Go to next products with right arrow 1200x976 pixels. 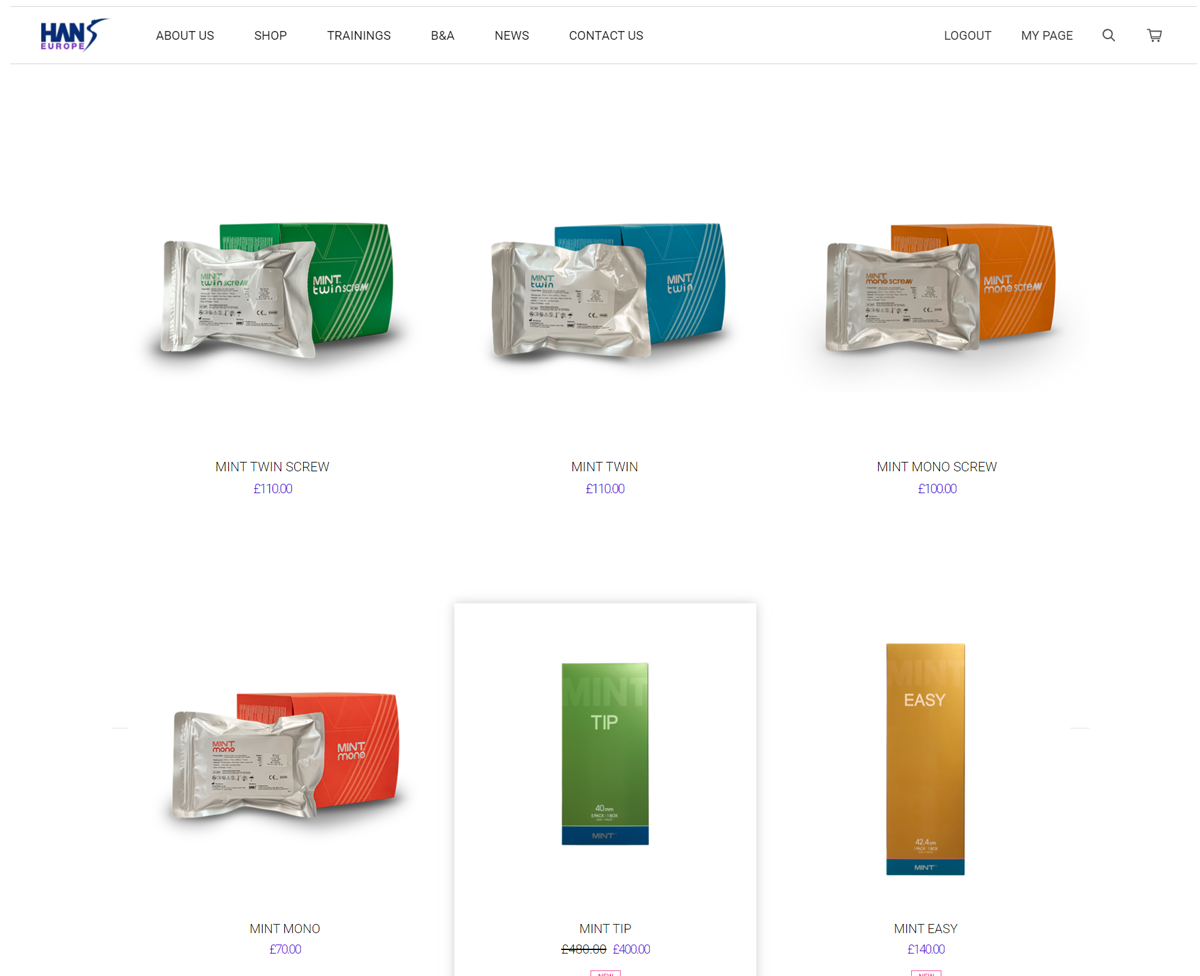click(1079, 728)
